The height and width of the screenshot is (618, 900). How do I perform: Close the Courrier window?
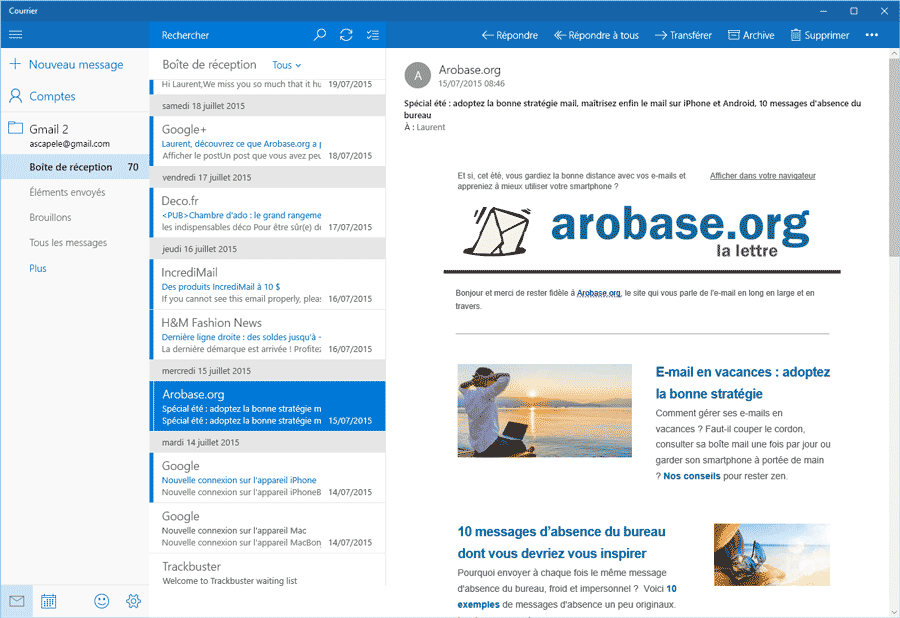coord(885,11)
